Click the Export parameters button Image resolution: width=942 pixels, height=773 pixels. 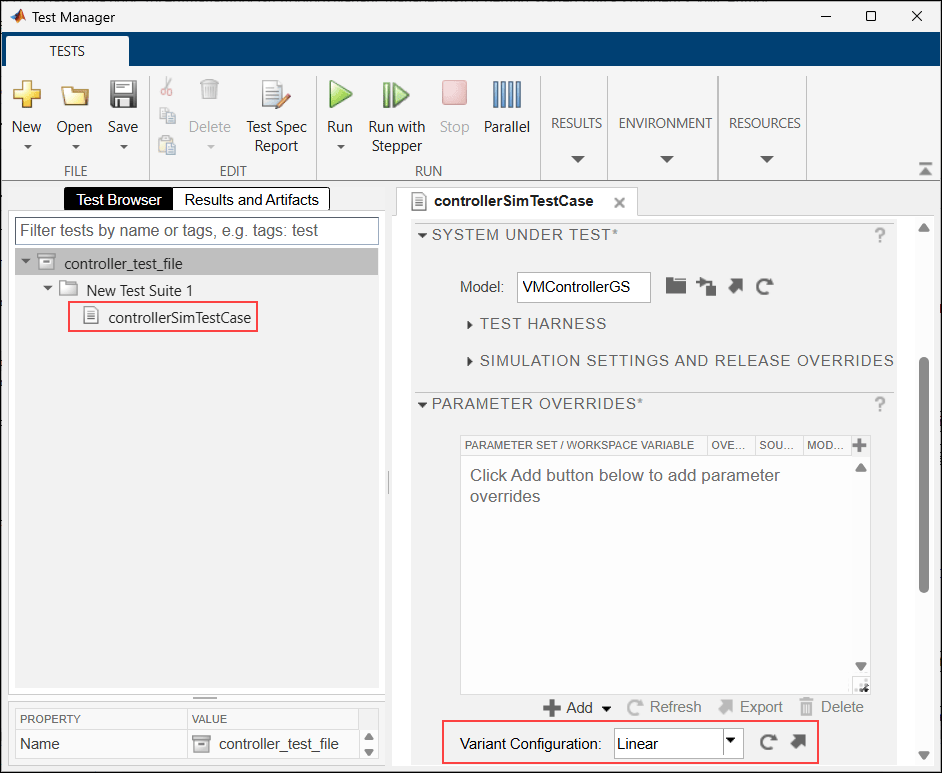(x=751, y=707)
